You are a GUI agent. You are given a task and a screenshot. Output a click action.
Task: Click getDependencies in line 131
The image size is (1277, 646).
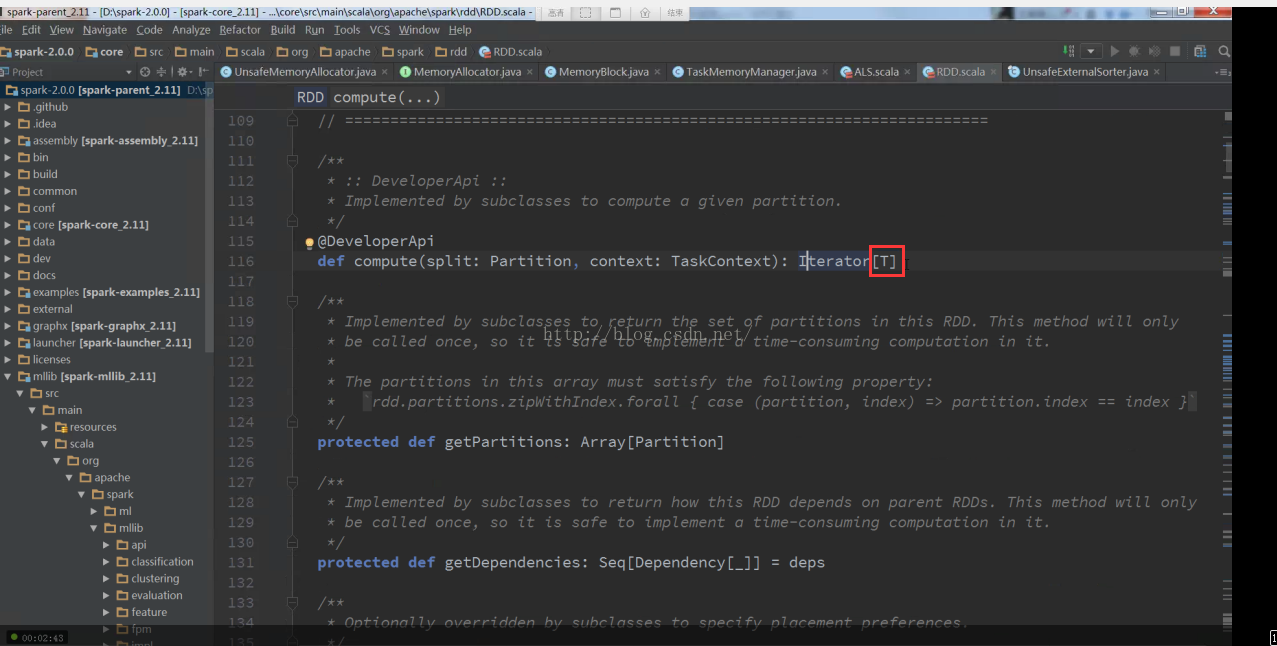512,562
